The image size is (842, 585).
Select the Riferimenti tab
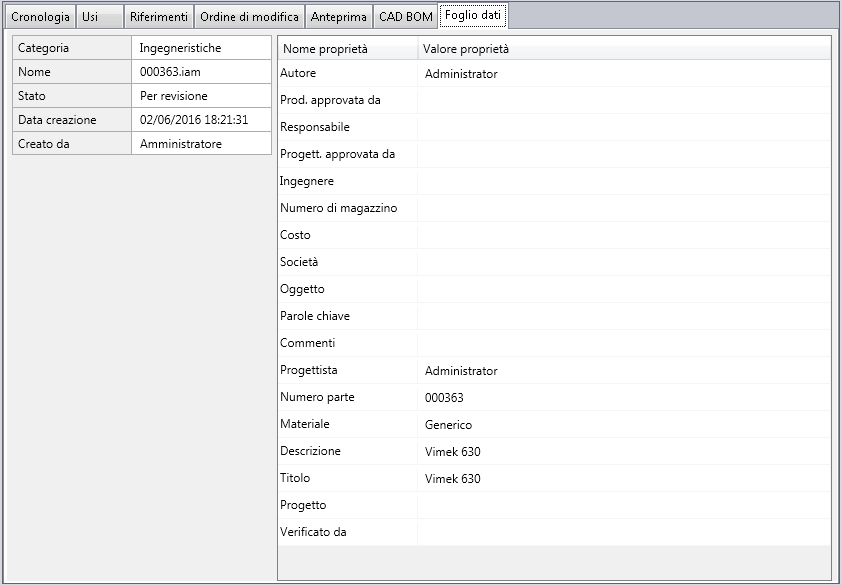158,17
